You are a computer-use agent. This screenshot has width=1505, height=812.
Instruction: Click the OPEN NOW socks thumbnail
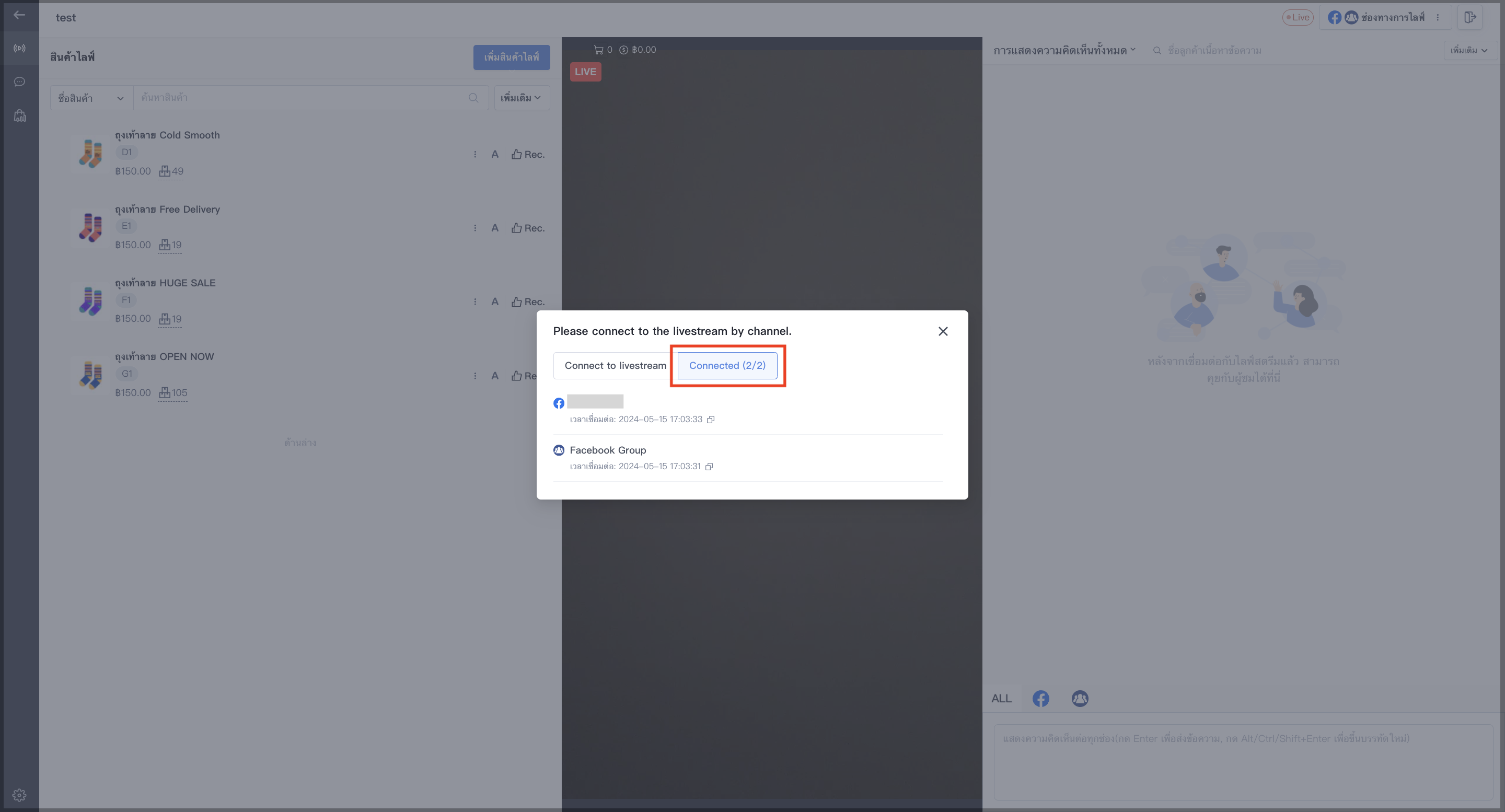point(90,375)
